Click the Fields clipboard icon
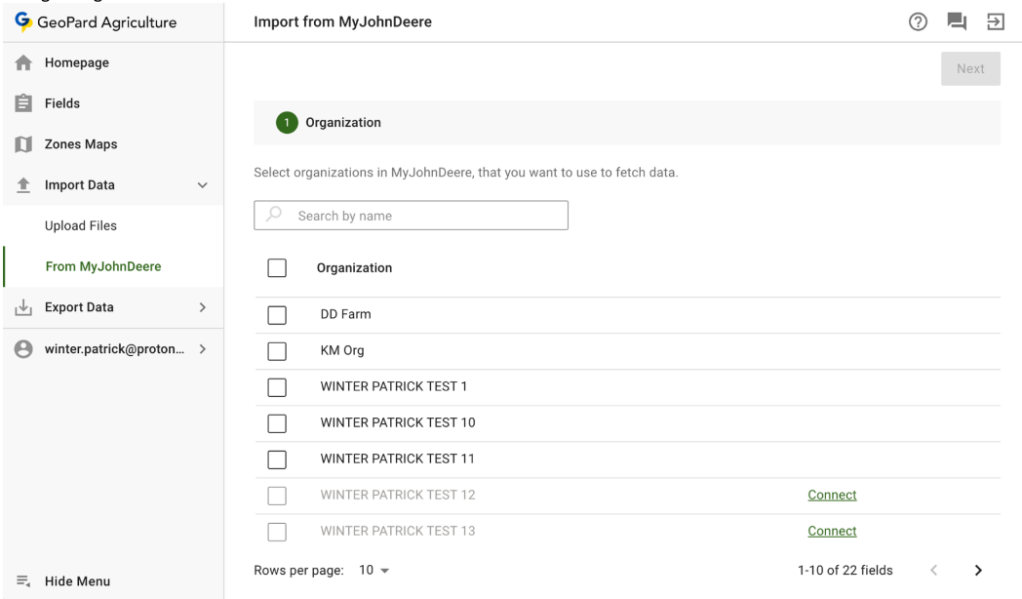The image size is (1022, 599). tap(23, 104)
